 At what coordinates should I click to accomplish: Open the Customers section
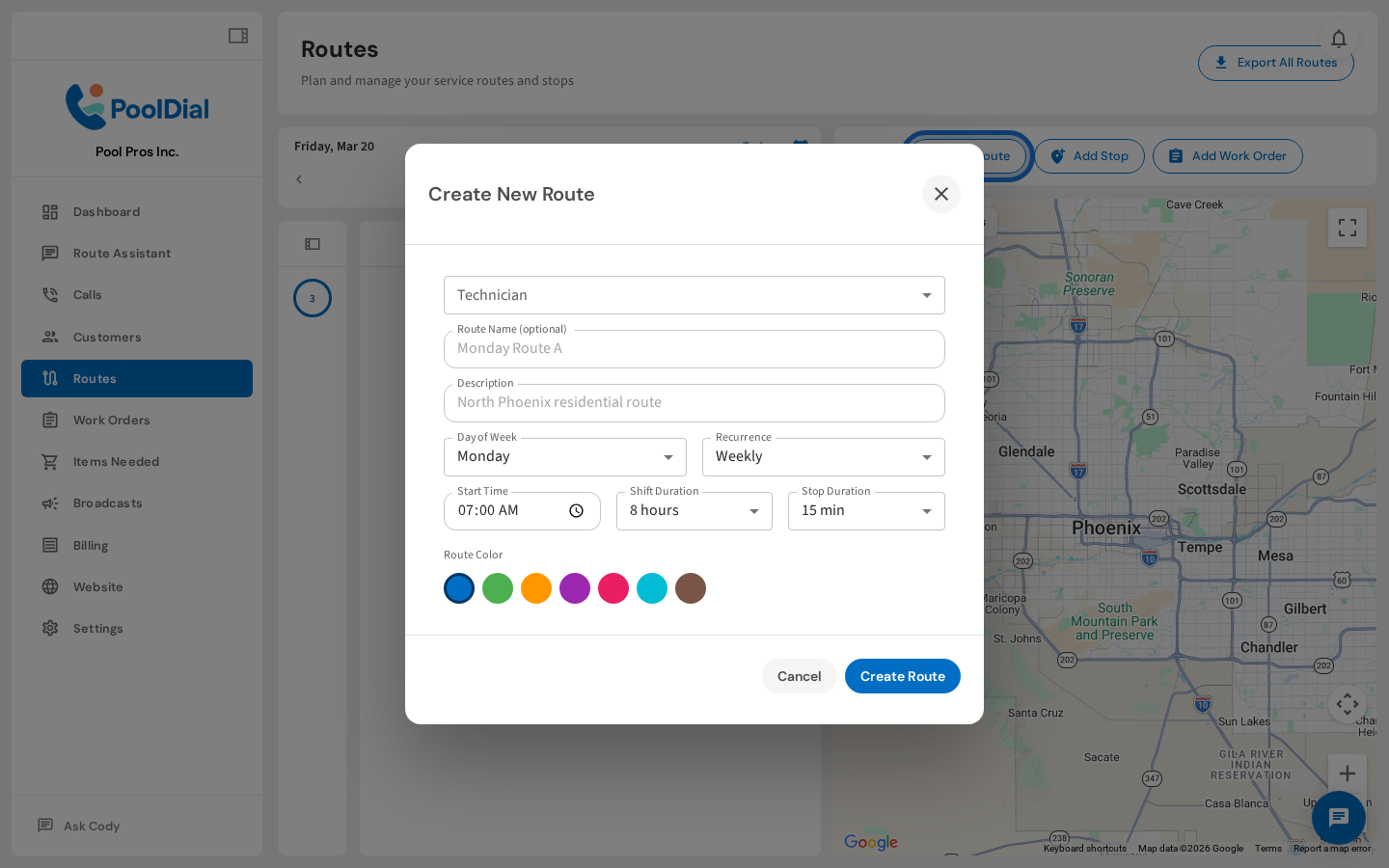107,337
